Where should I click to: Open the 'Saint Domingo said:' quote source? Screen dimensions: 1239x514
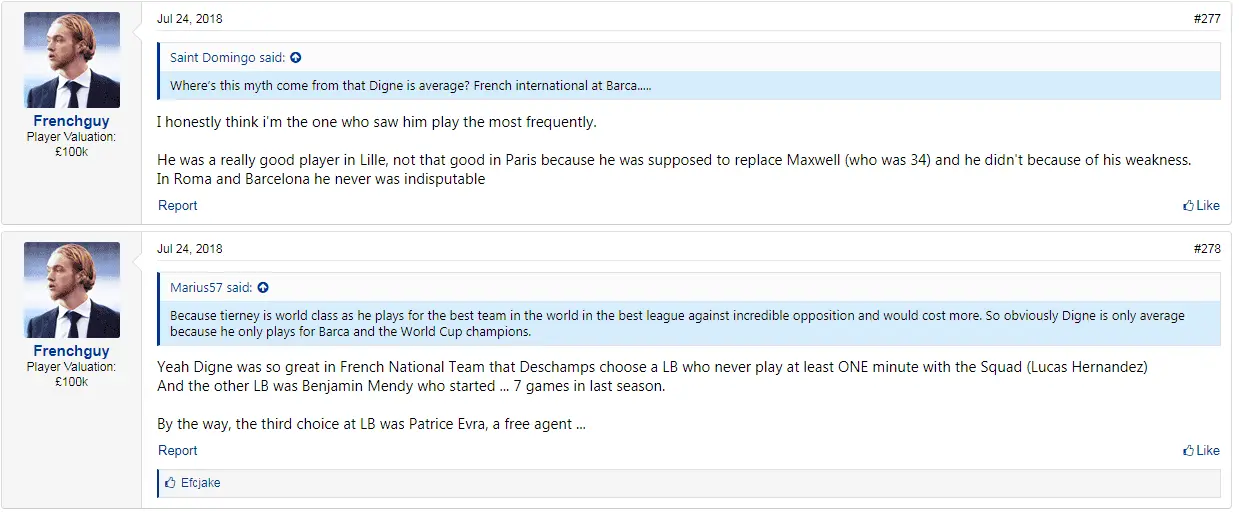pos(228,58)
